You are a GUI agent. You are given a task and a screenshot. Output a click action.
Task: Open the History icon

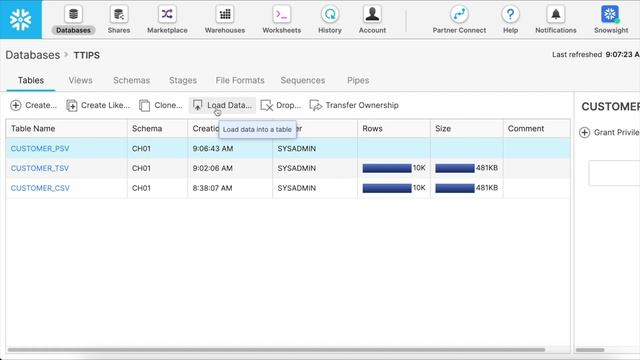[x=330, y=14]
